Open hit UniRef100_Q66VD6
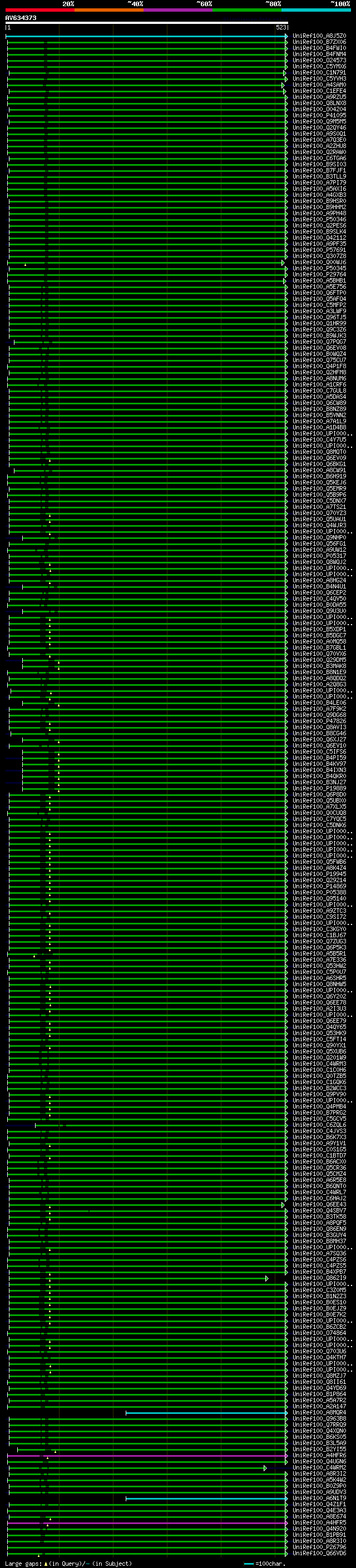 319,1554
